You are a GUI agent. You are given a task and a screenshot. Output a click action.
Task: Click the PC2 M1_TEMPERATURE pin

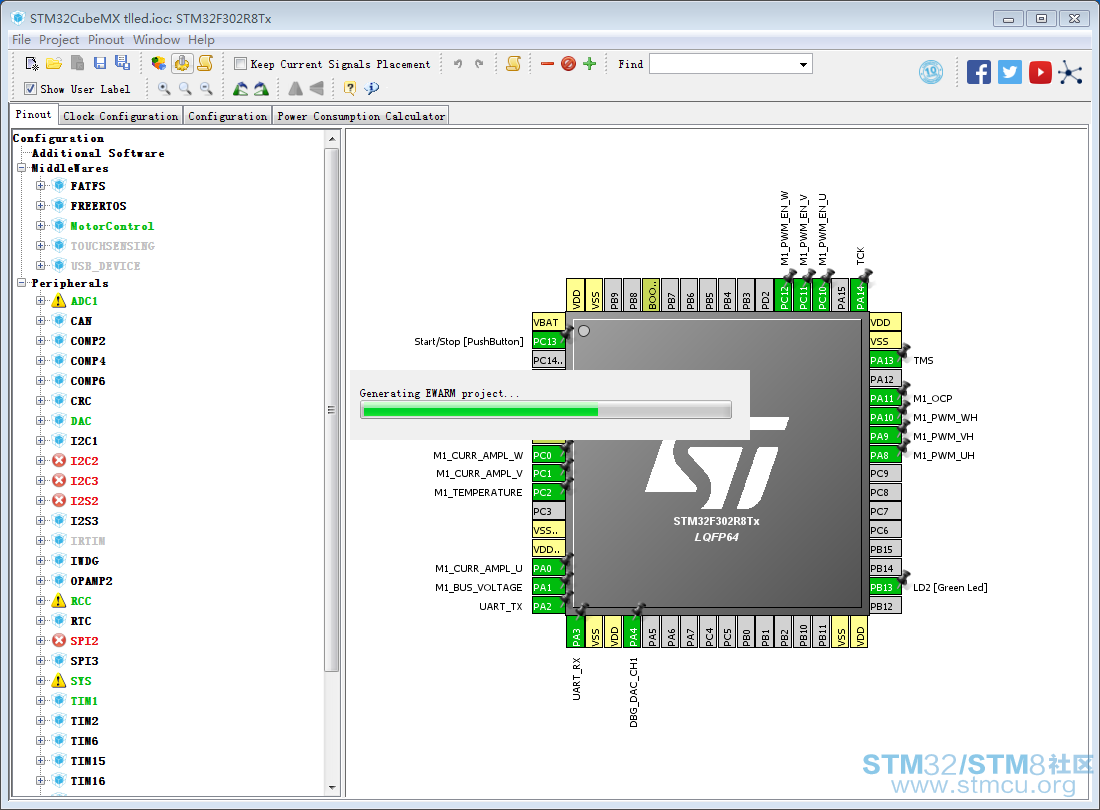[549, 493]
